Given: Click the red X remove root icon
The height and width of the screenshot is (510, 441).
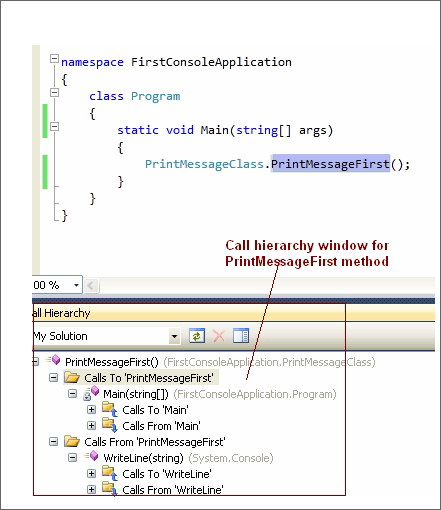Looking at the screenshot, I should tap(219, 336).
